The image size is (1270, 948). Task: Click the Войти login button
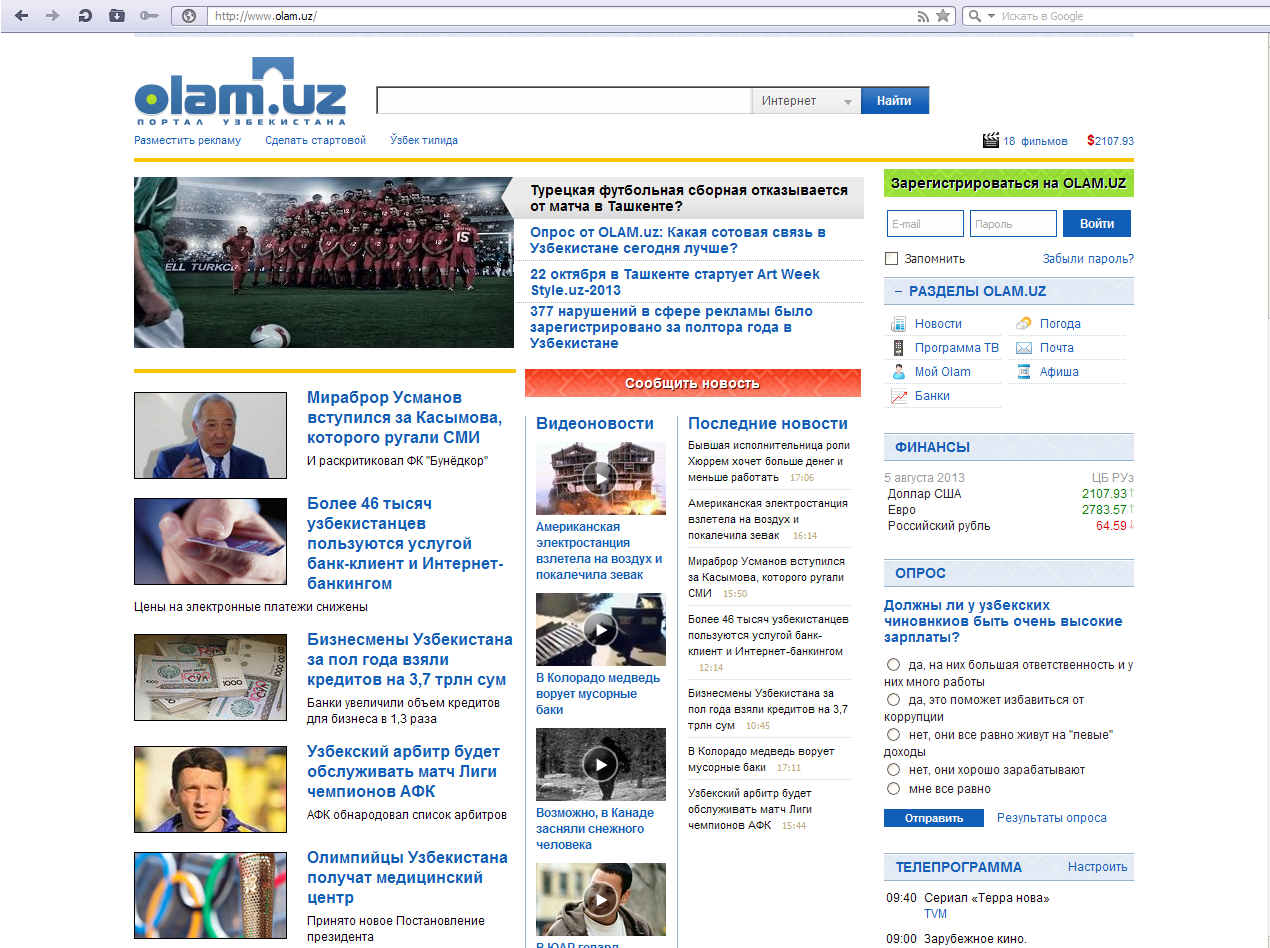[1097, 224]
